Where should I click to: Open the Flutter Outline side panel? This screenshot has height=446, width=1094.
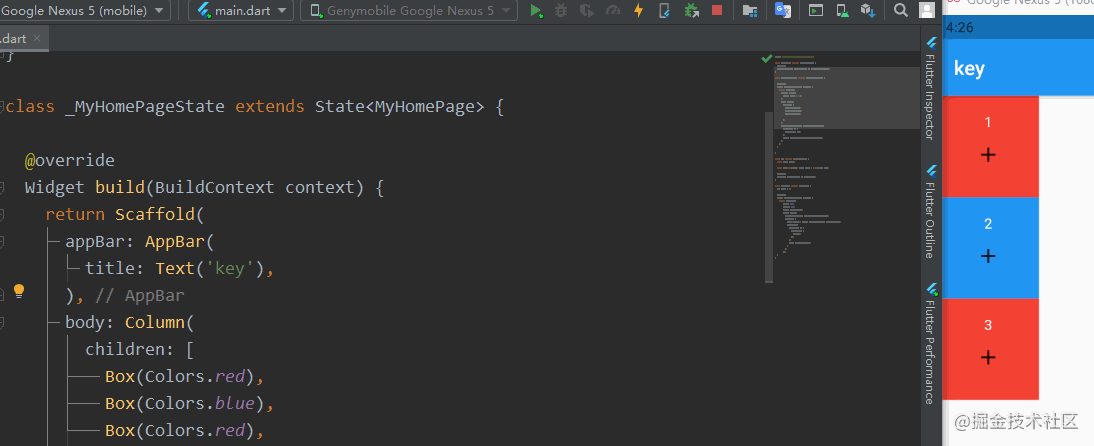tap(929, 211)
